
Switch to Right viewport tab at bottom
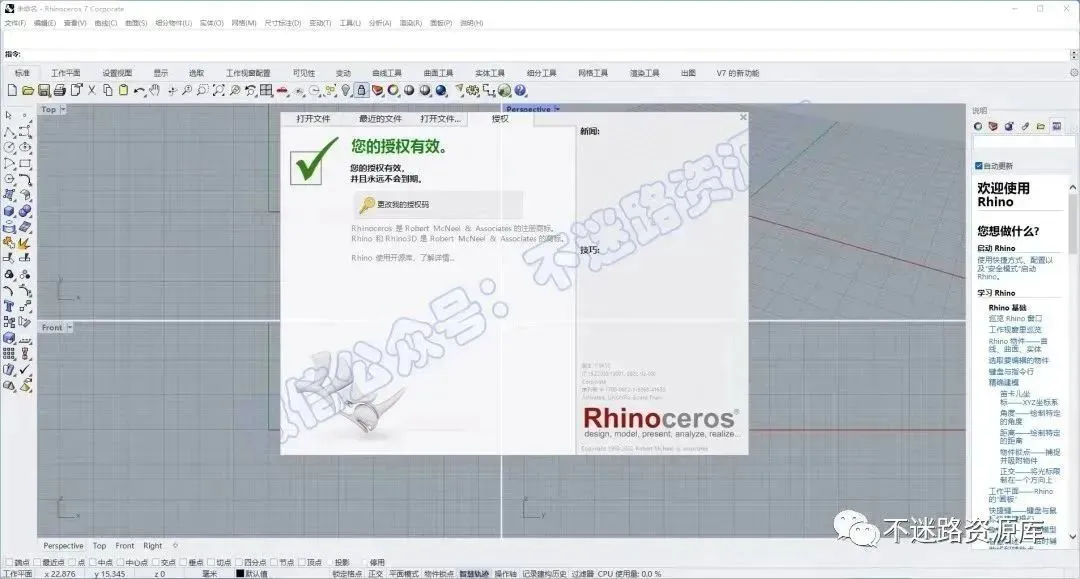pyautogui.click(x=152, y=546)
